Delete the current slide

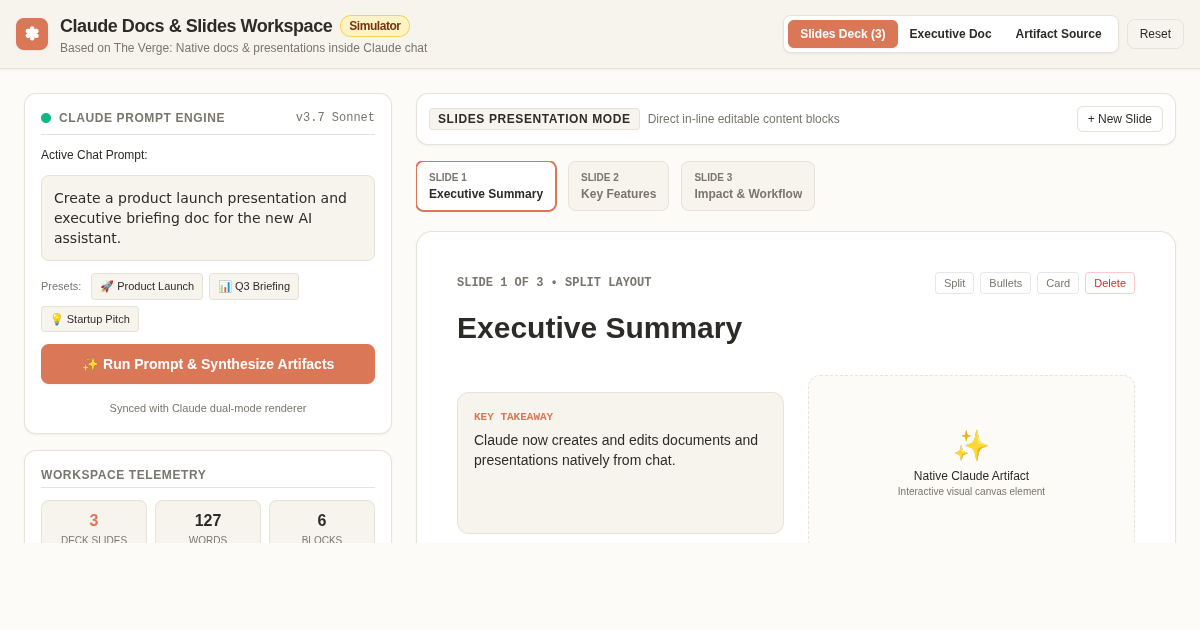[1110, 283]
